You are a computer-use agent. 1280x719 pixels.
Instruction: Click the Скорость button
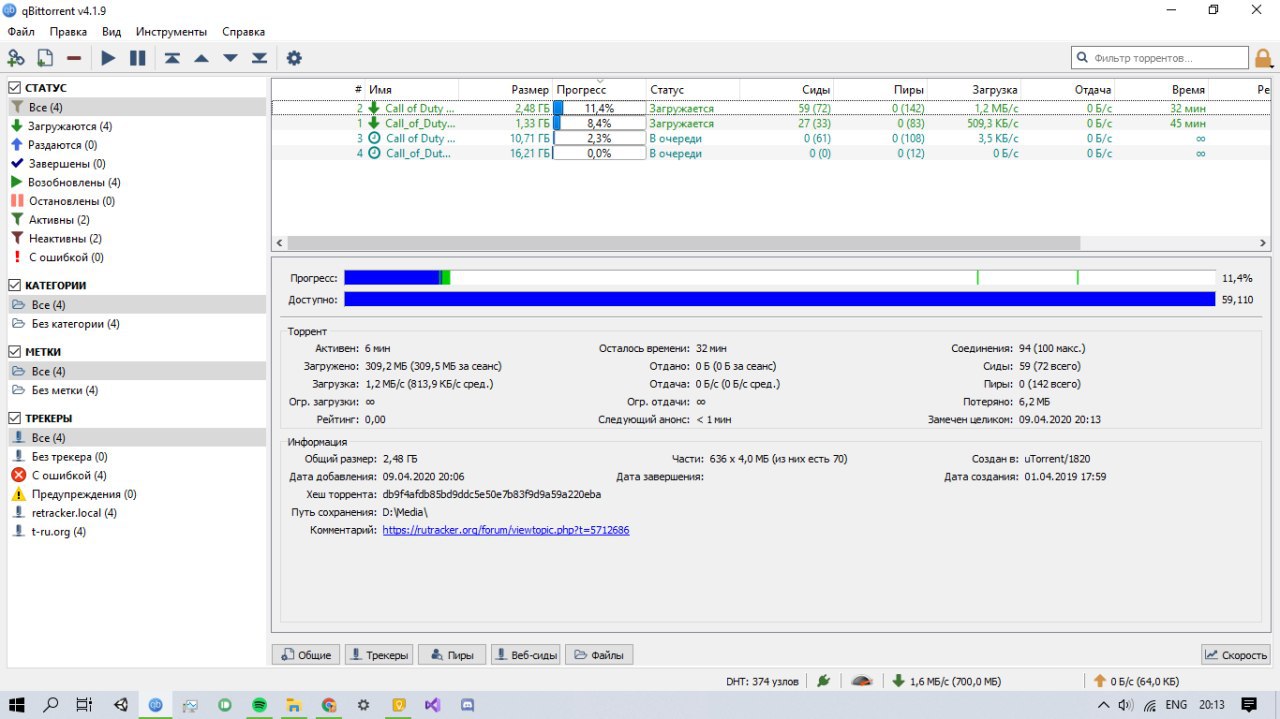(x=1236, y=655)
